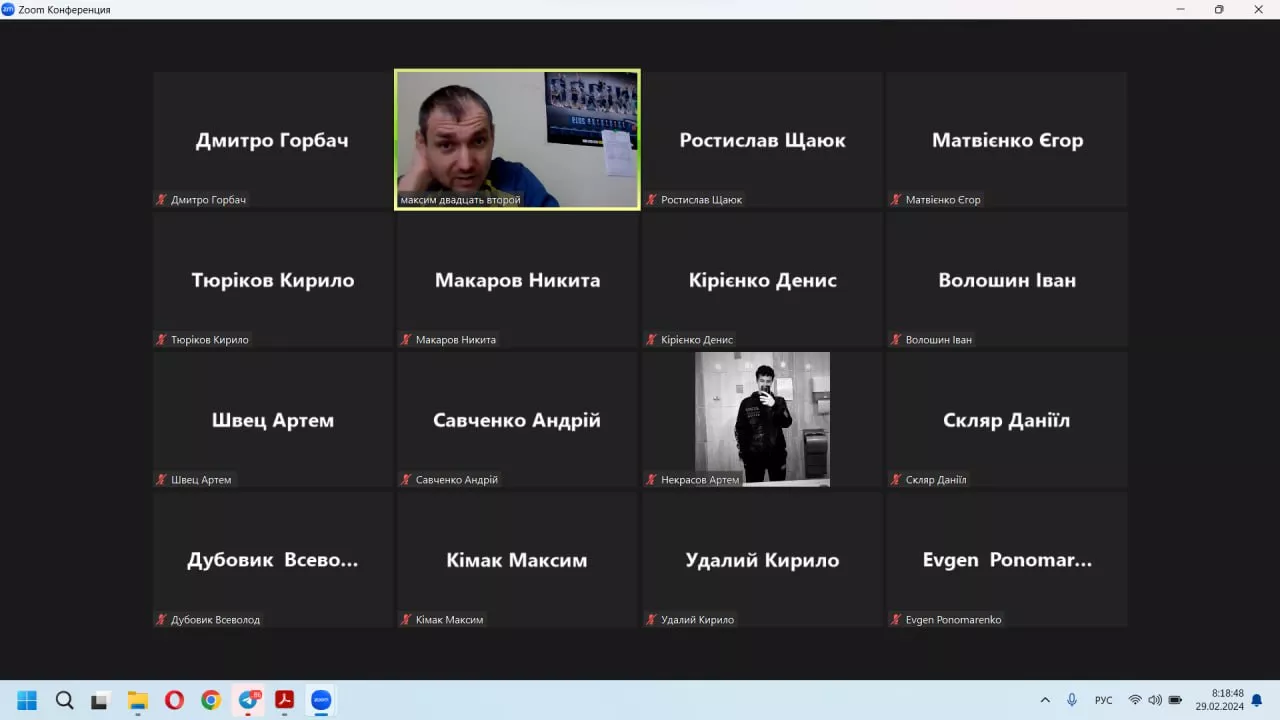
Task: Switch input language via РУС indicator
Action: [1104, 700]
